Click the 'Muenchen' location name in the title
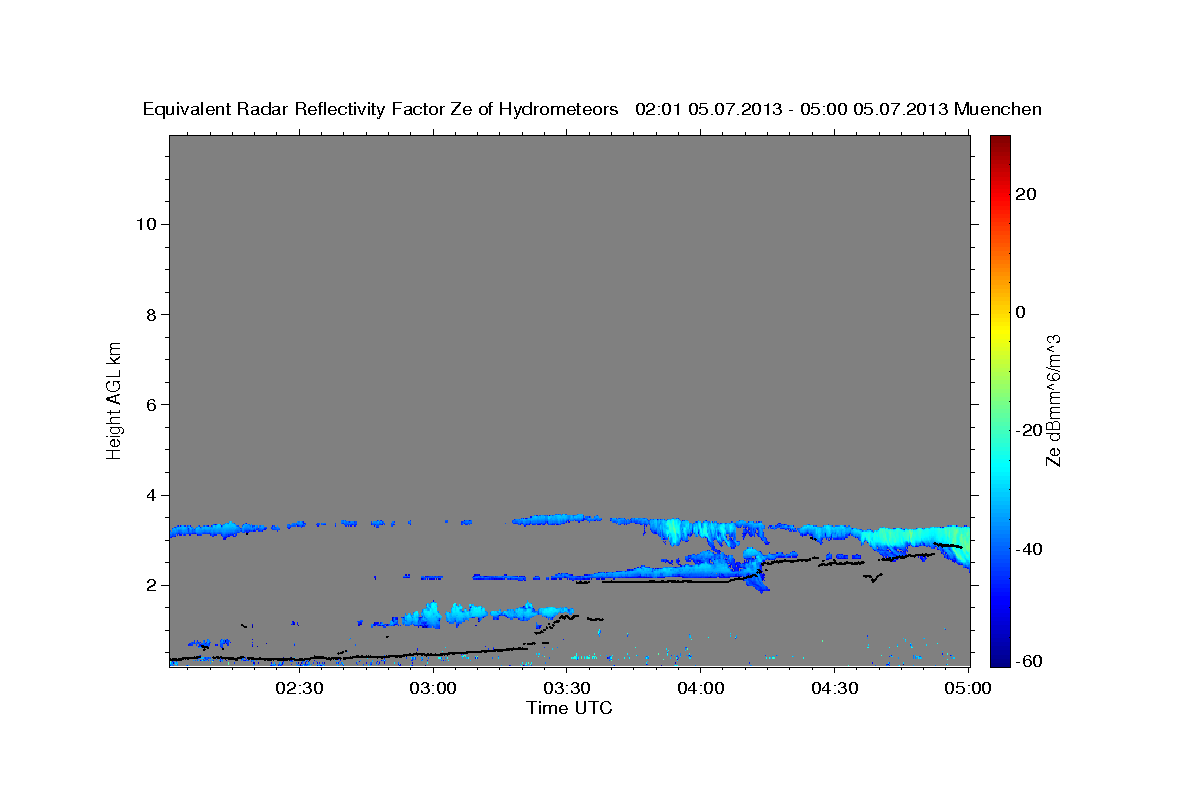This screenshot has height=800, width=1200. pyautogui.click(x=998, y=109)
